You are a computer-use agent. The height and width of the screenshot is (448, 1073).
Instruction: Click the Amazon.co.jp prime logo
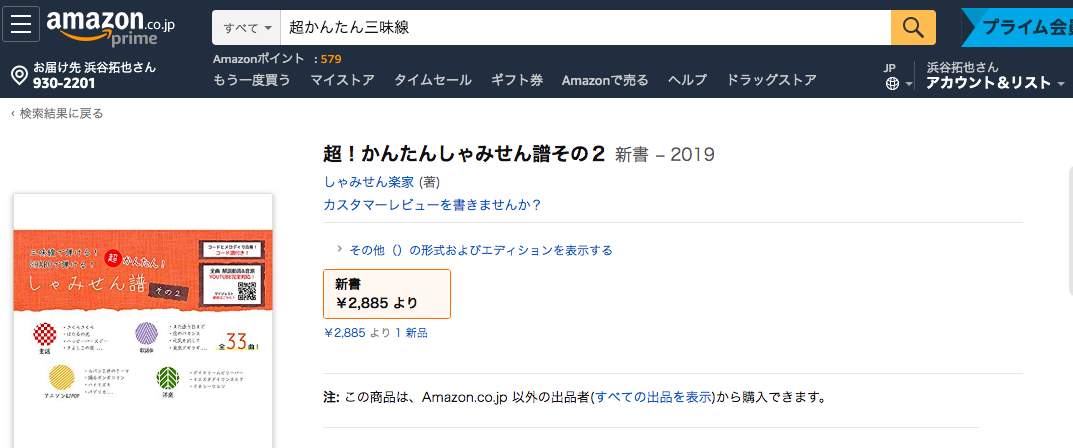click(x=110, y=27)
